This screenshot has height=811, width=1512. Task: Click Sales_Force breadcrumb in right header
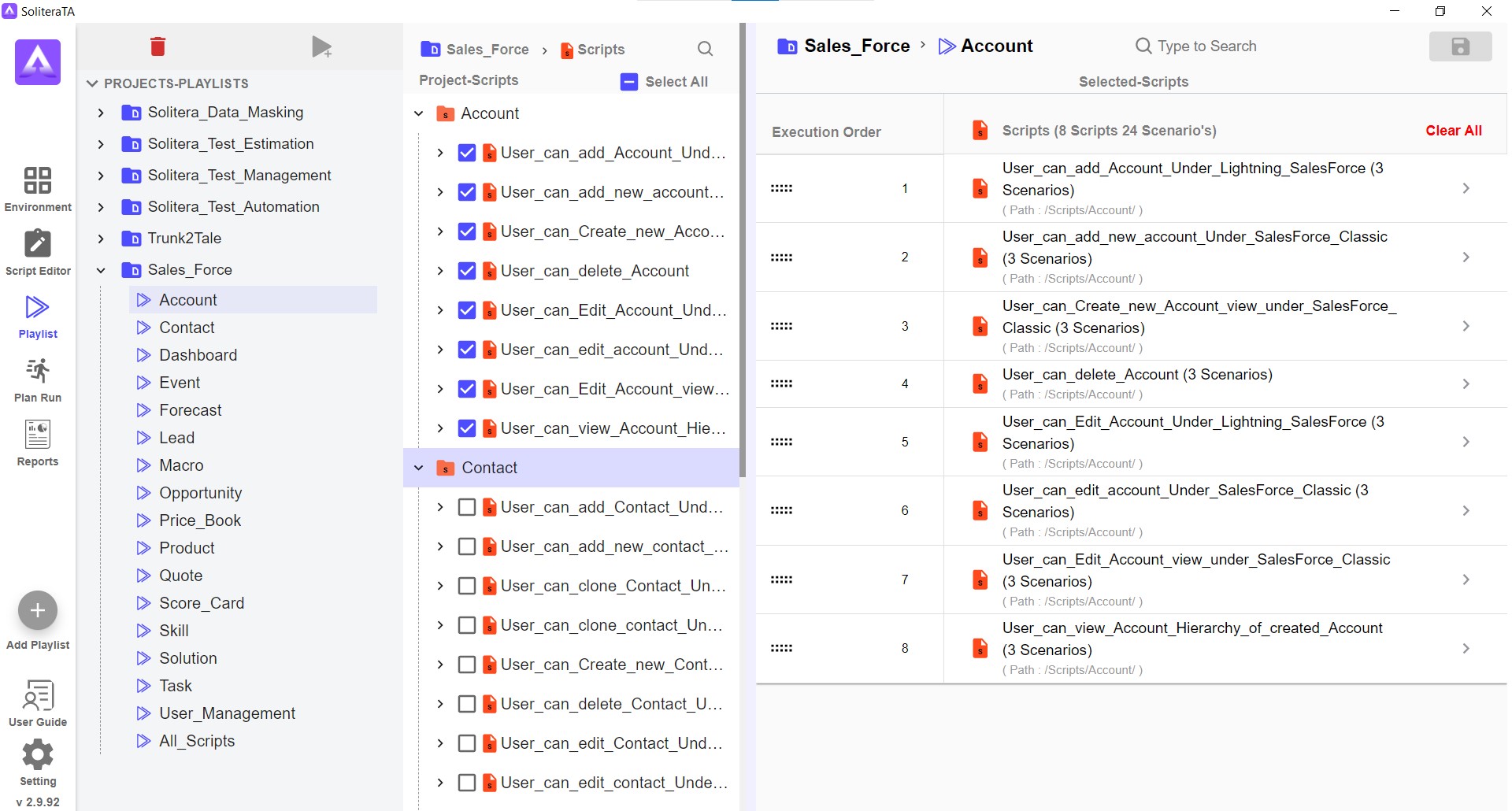coord(843,46)
